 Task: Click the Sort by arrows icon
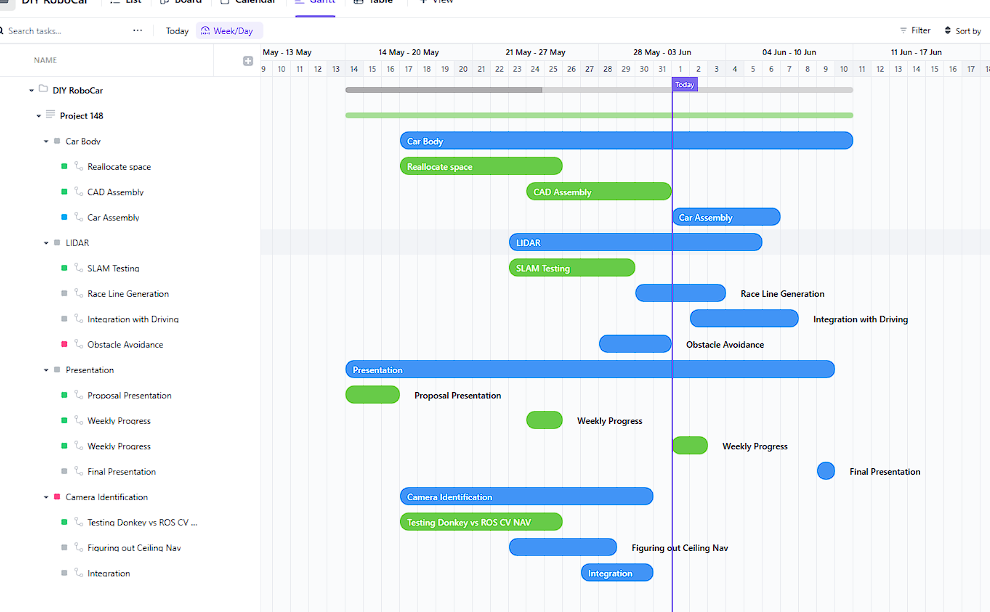(x=948, y=30)
